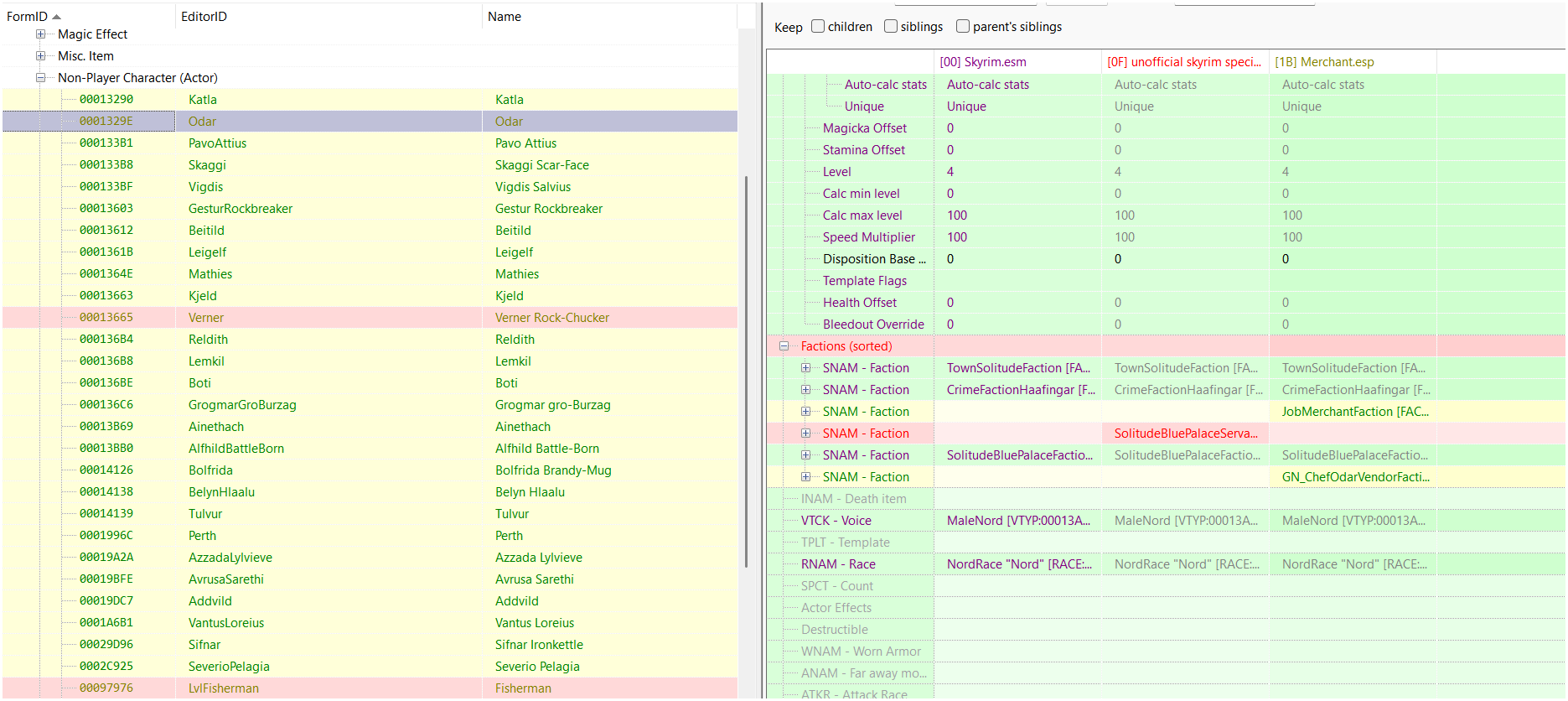1568x701 pixels.
Task: Sort by the FormID column header
Action: click(x=89, y=17)
